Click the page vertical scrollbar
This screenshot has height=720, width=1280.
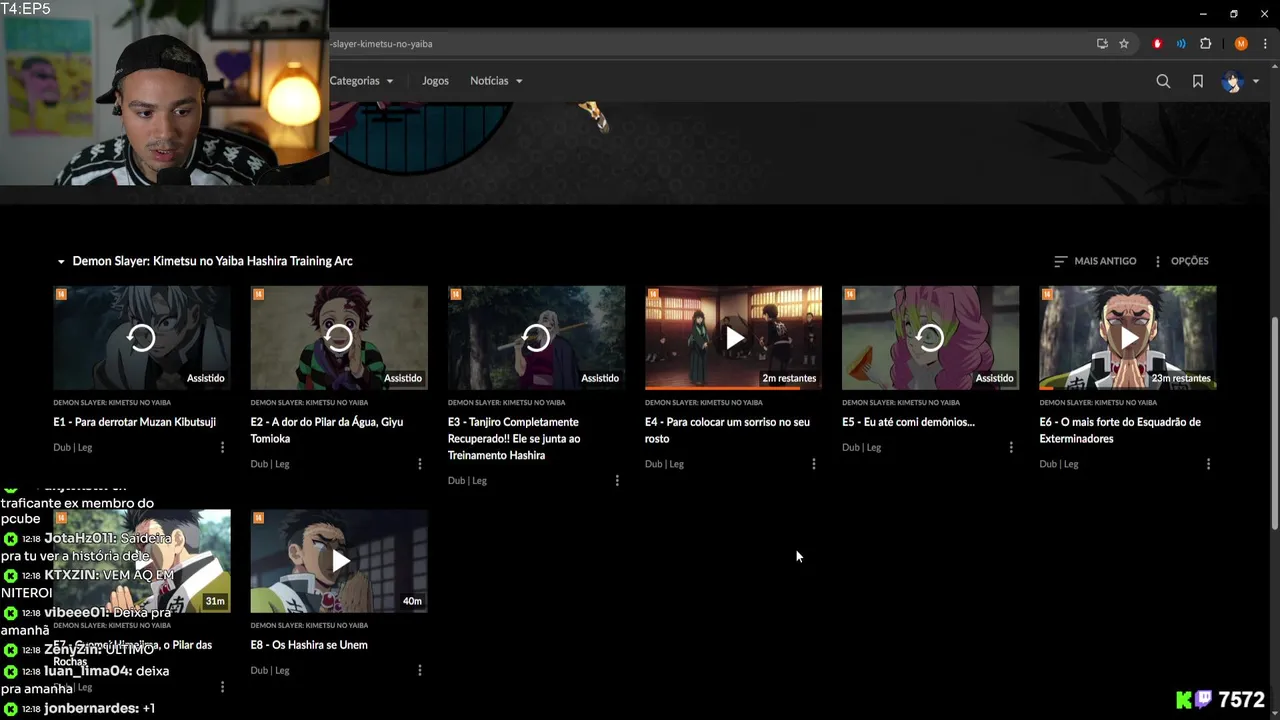(x=1274, y=425)
